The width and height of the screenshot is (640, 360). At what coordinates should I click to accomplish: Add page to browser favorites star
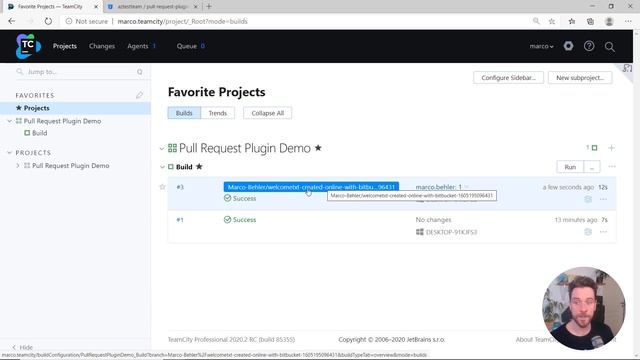tap(552, 21)
